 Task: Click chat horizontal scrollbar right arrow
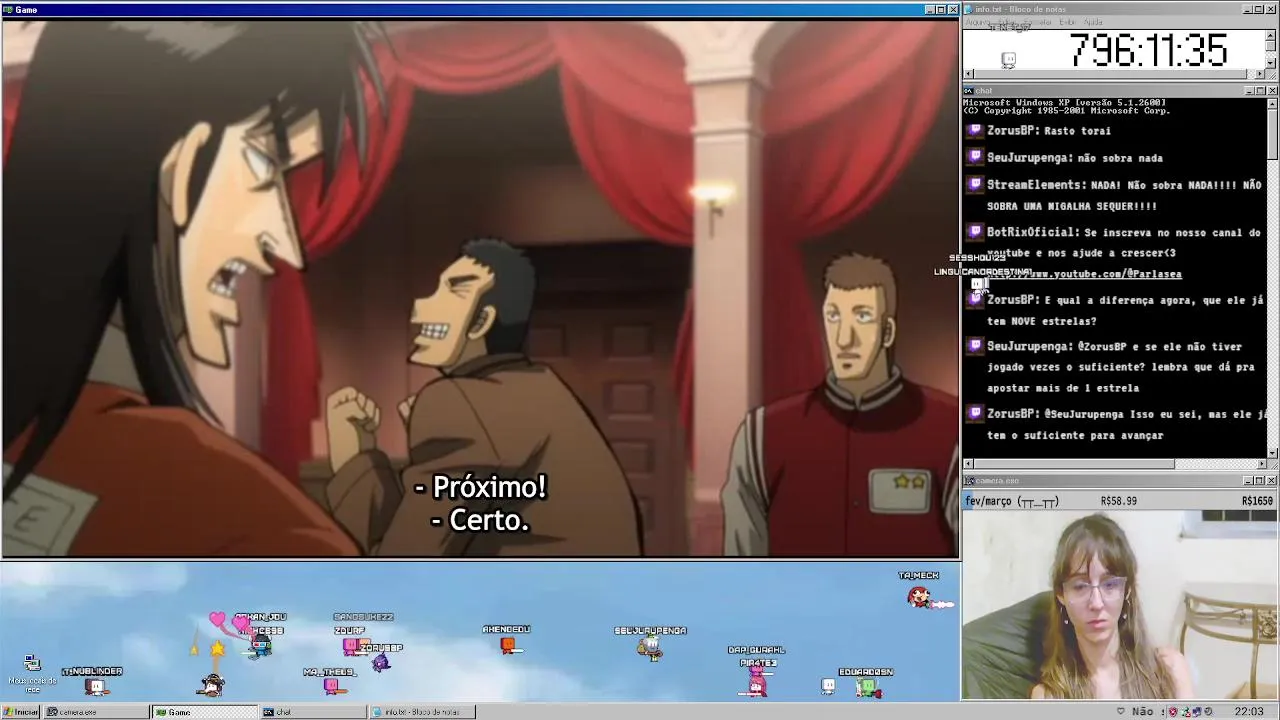click(x=1261, y=464)
